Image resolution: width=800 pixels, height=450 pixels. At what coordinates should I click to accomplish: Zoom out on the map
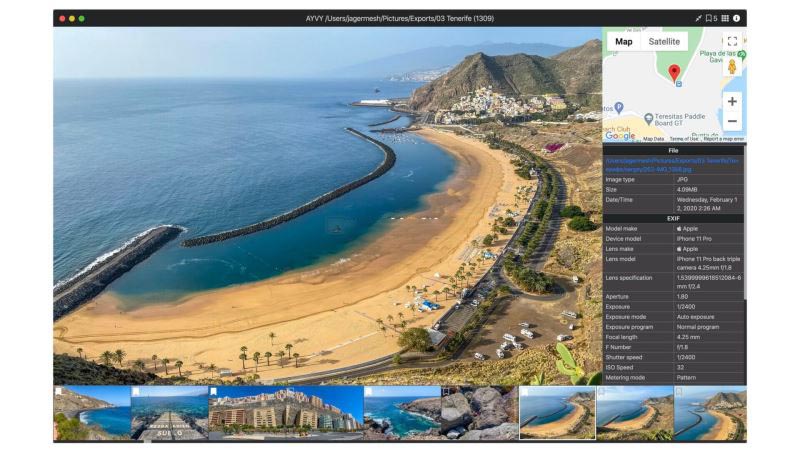pos(732,121)
